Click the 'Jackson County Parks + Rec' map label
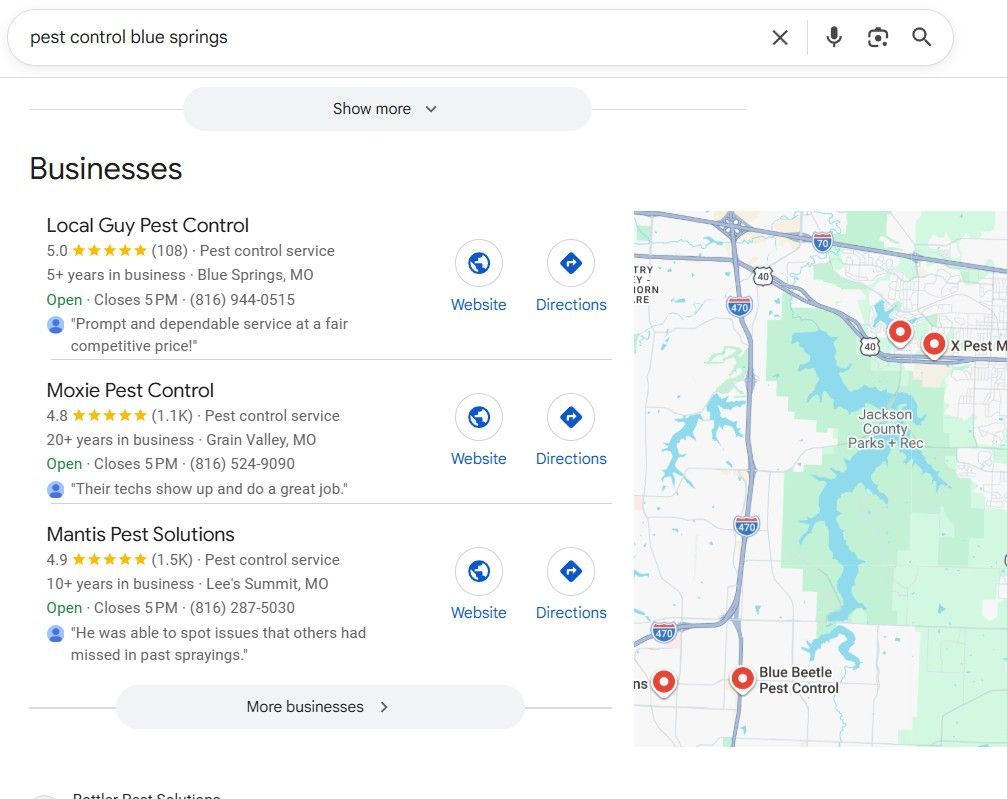The height and width of the screenshot is (799, 1007). pos(885,429)
